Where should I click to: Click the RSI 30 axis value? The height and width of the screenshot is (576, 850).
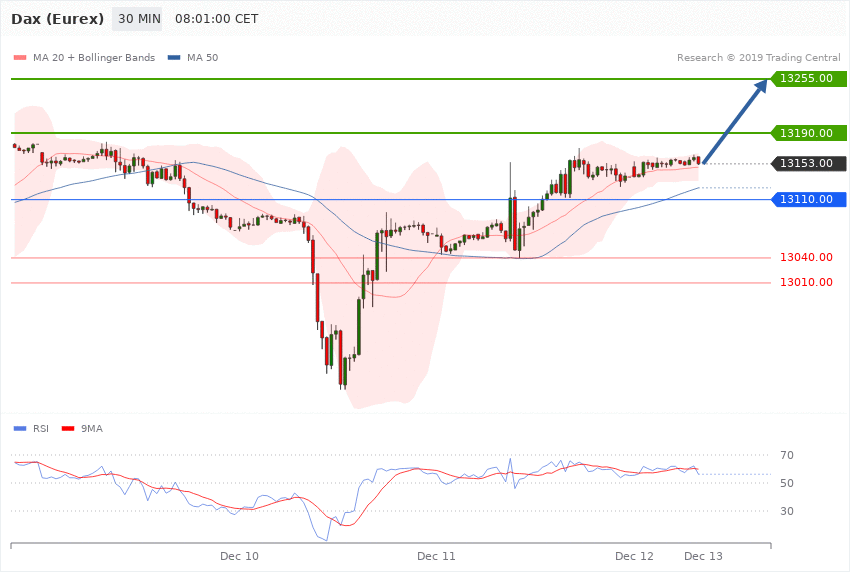[787, 512]
